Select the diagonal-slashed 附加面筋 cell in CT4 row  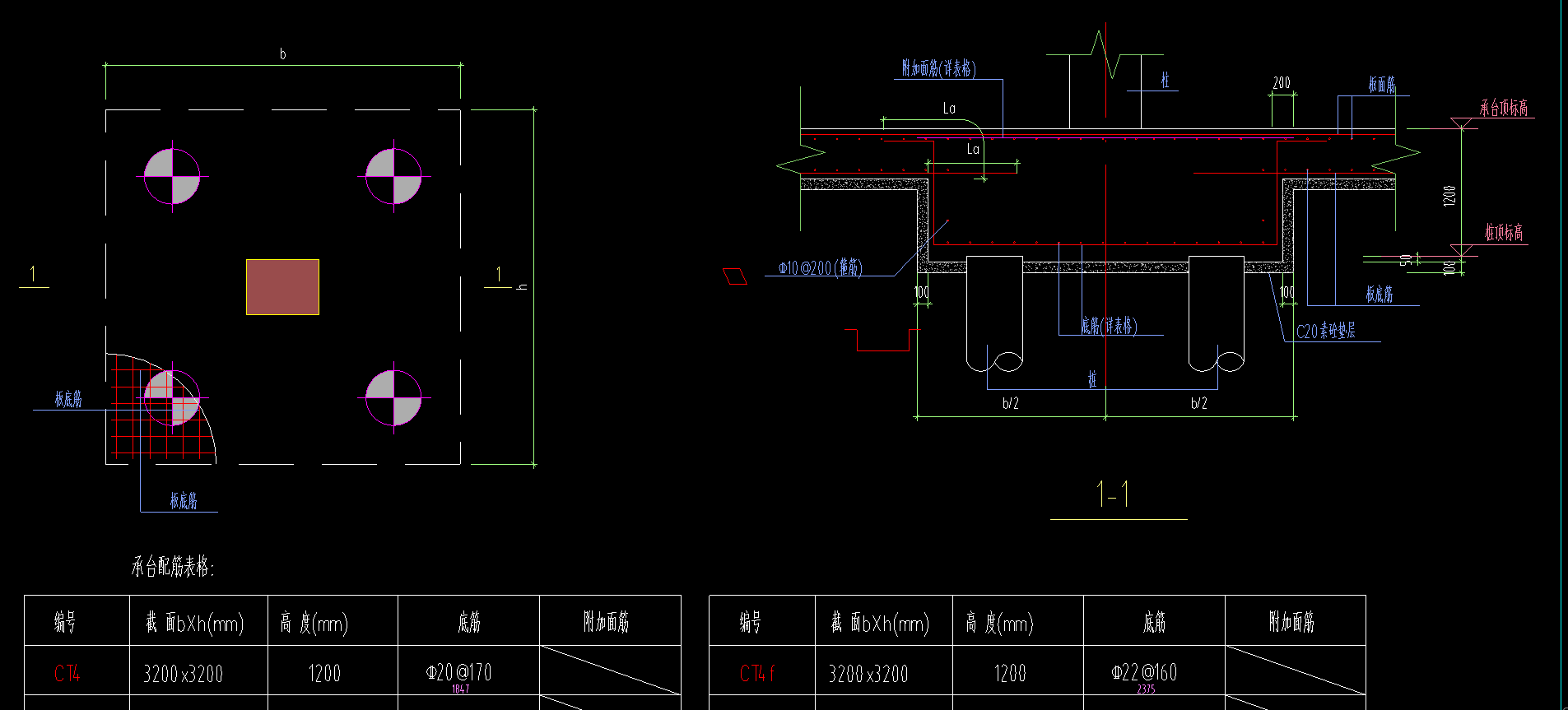click(x=610, y=671)
